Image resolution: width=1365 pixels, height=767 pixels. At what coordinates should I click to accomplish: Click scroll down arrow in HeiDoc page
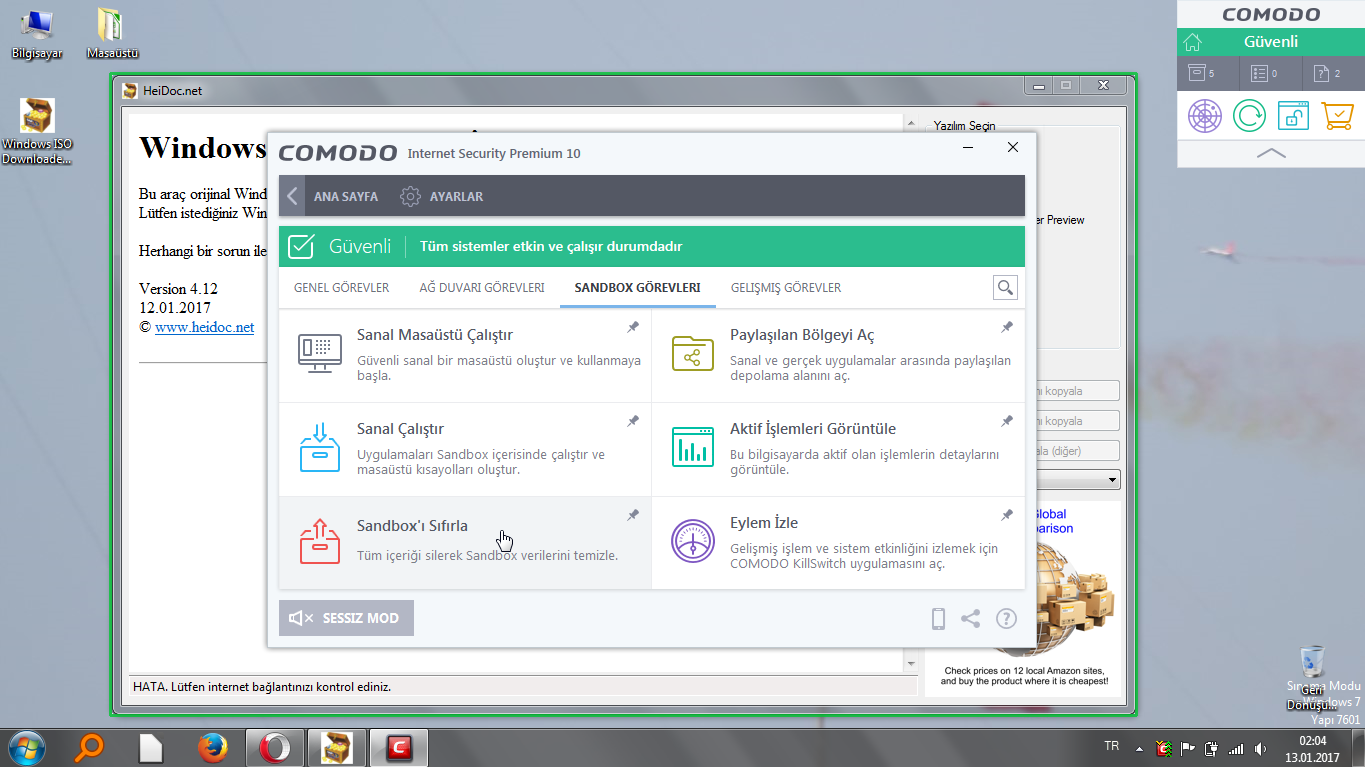(910, 663)
